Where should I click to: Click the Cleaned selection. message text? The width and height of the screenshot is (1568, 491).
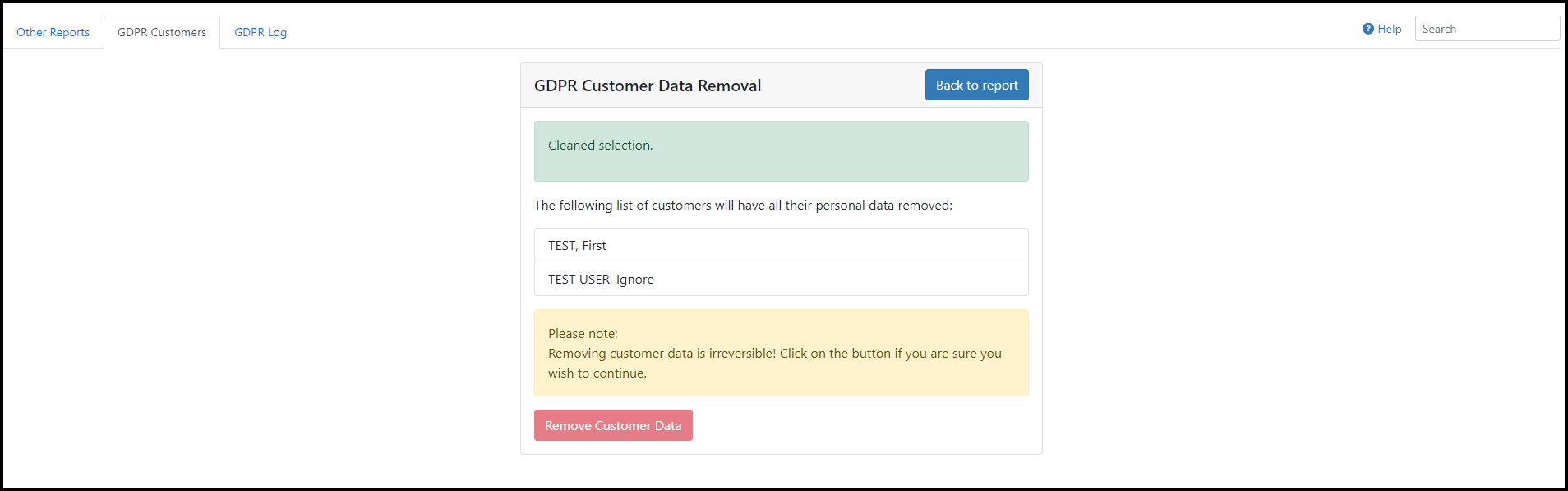(600, 145)
